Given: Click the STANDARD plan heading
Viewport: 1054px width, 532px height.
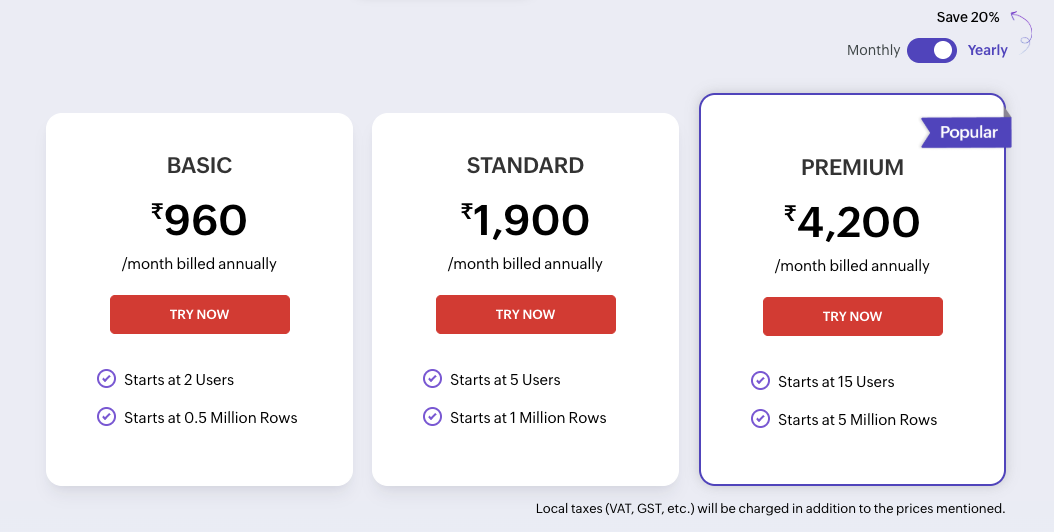Looking at the screenshot, I should click(525, 165).
